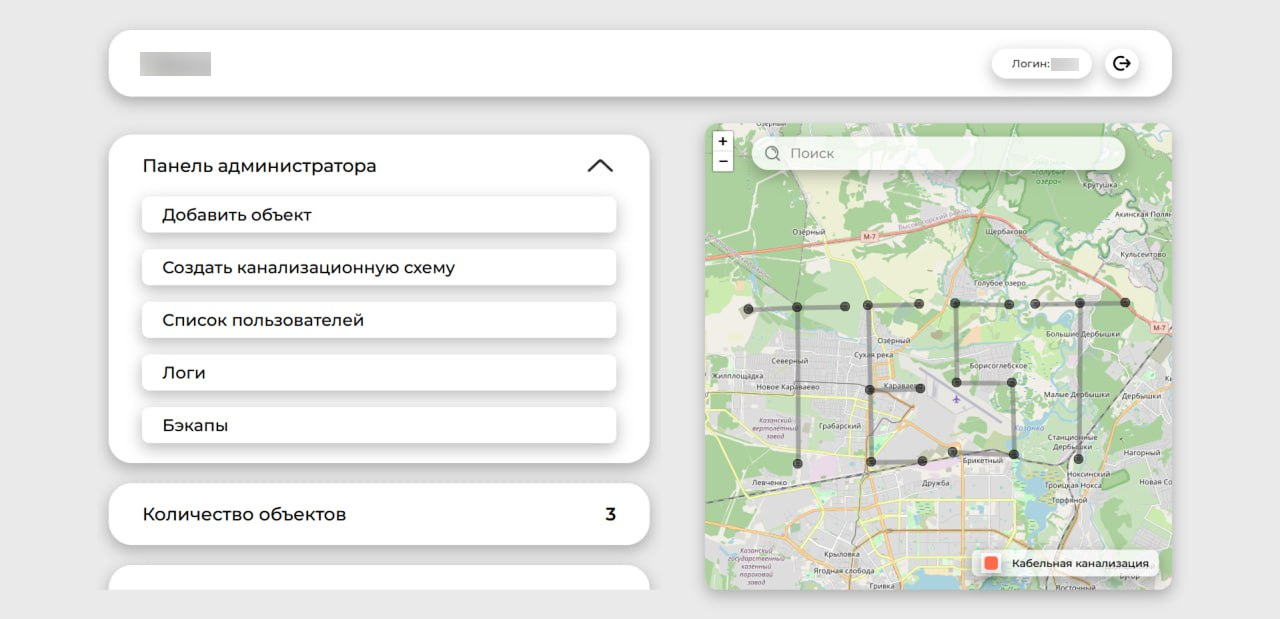Click the Жилплощадка label on map

(737, 376)
